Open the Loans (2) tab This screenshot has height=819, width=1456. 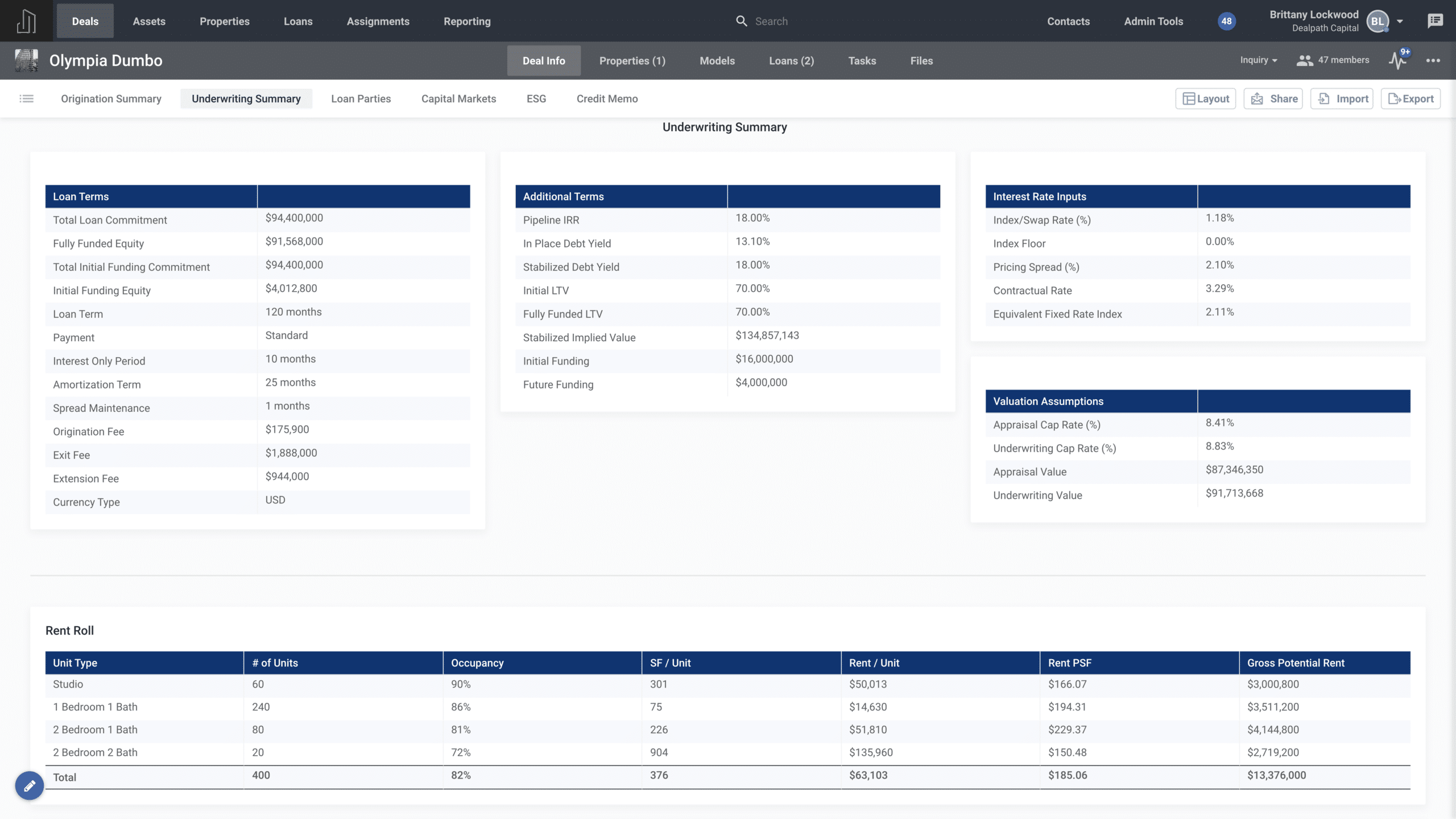[x=791, y=61]
